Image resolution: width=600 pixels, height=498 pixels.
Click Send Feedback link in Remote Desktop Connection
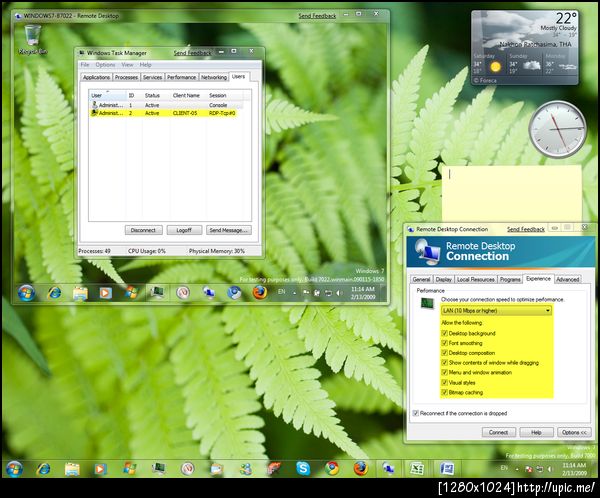525,229
